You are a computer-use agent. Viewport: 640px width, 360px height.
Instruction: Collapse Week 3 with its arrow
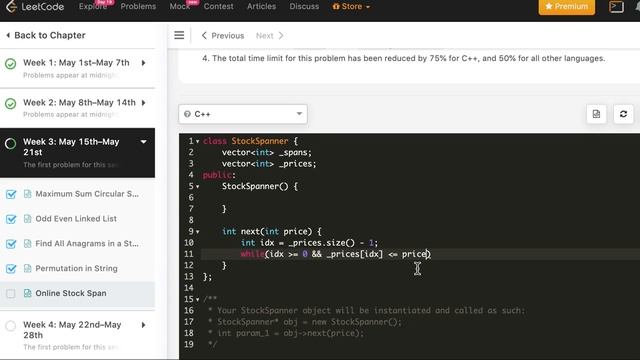point(144,142)
